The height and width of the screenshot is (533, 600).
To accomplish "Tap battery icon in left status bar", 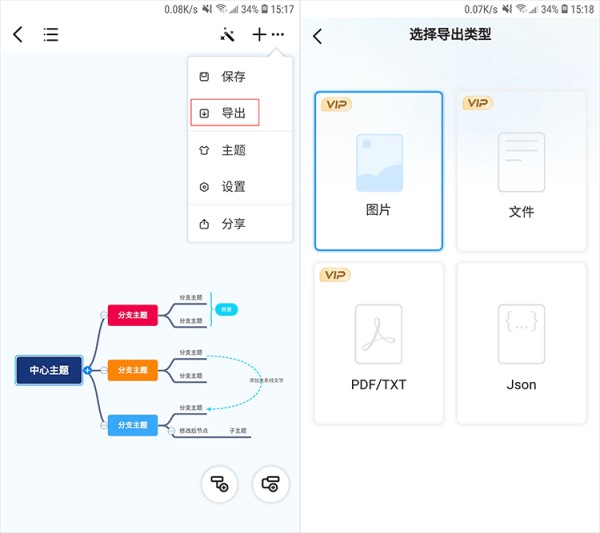I will [x=264, y=9].
